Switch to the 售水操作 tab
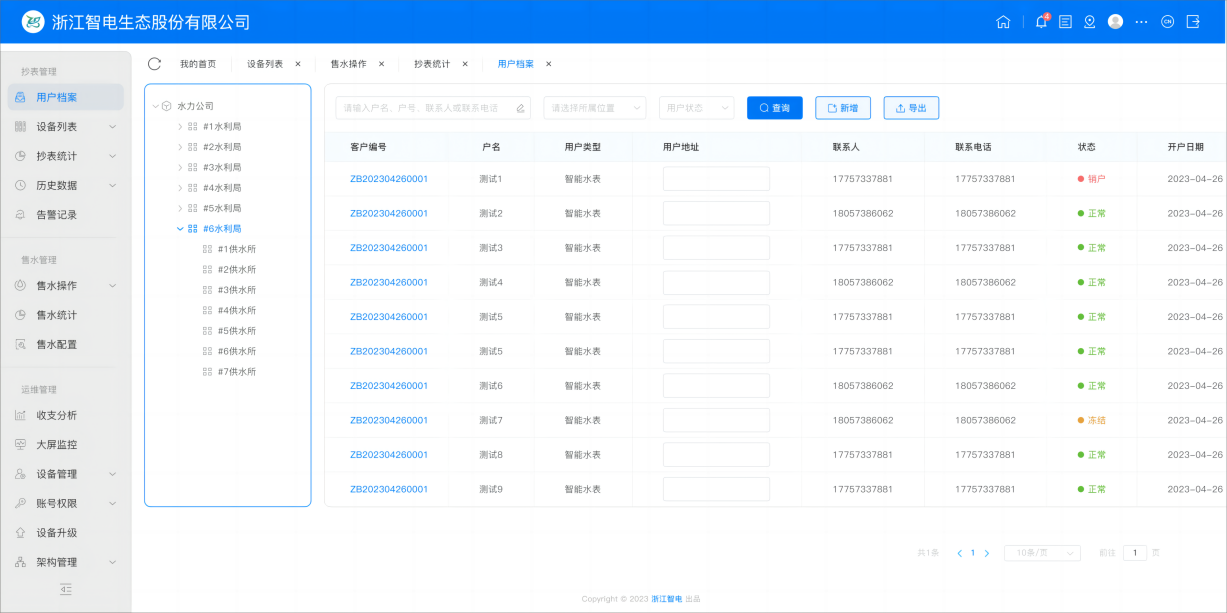 coord(348,64)
